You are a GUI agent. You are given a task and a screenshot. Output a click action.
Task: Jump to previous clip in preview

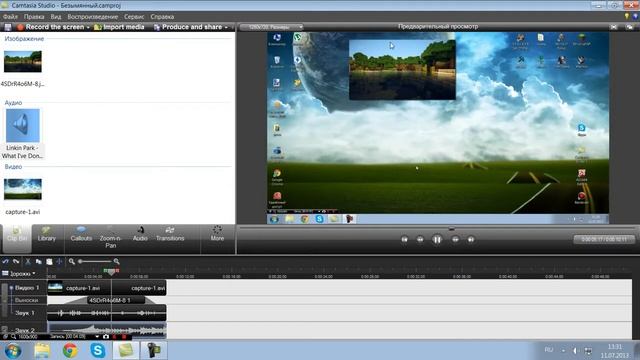click(404, 240)
